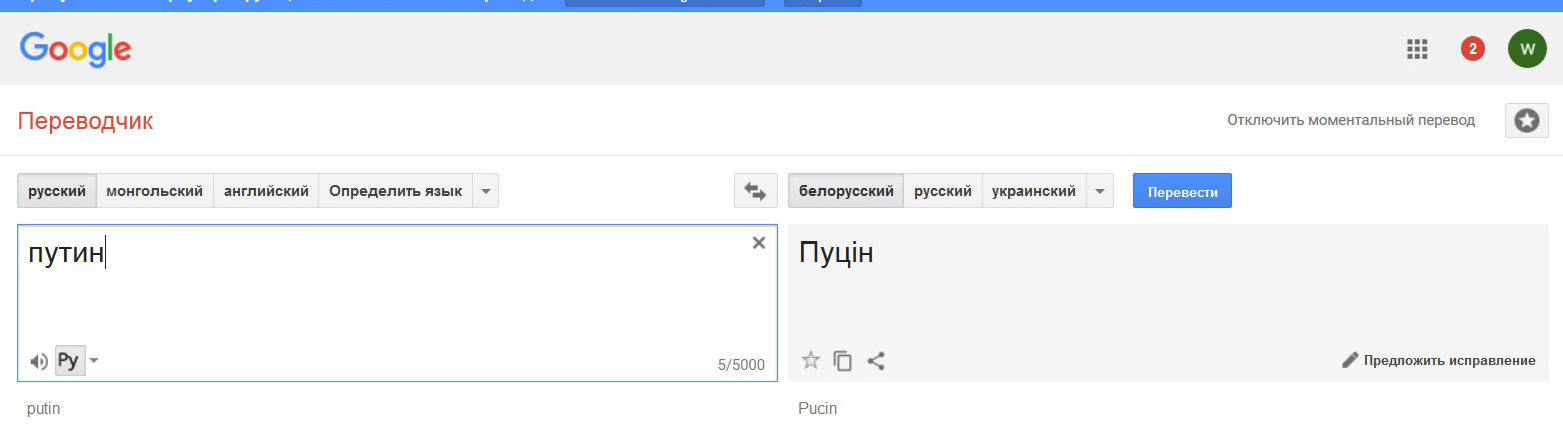The image size is (1563, 437).
Task: Open input tools dropdown next to Ру
Action: [94, 361]
